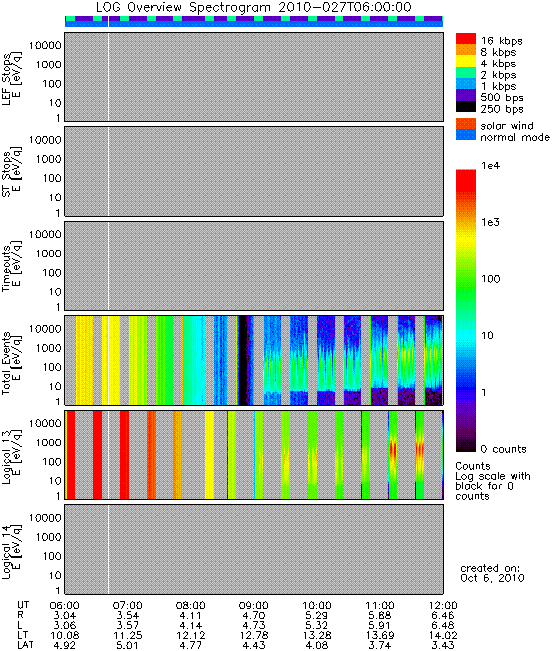Click the L value 6.48
This screenshot has height=651, width=552.
(443, 626)
